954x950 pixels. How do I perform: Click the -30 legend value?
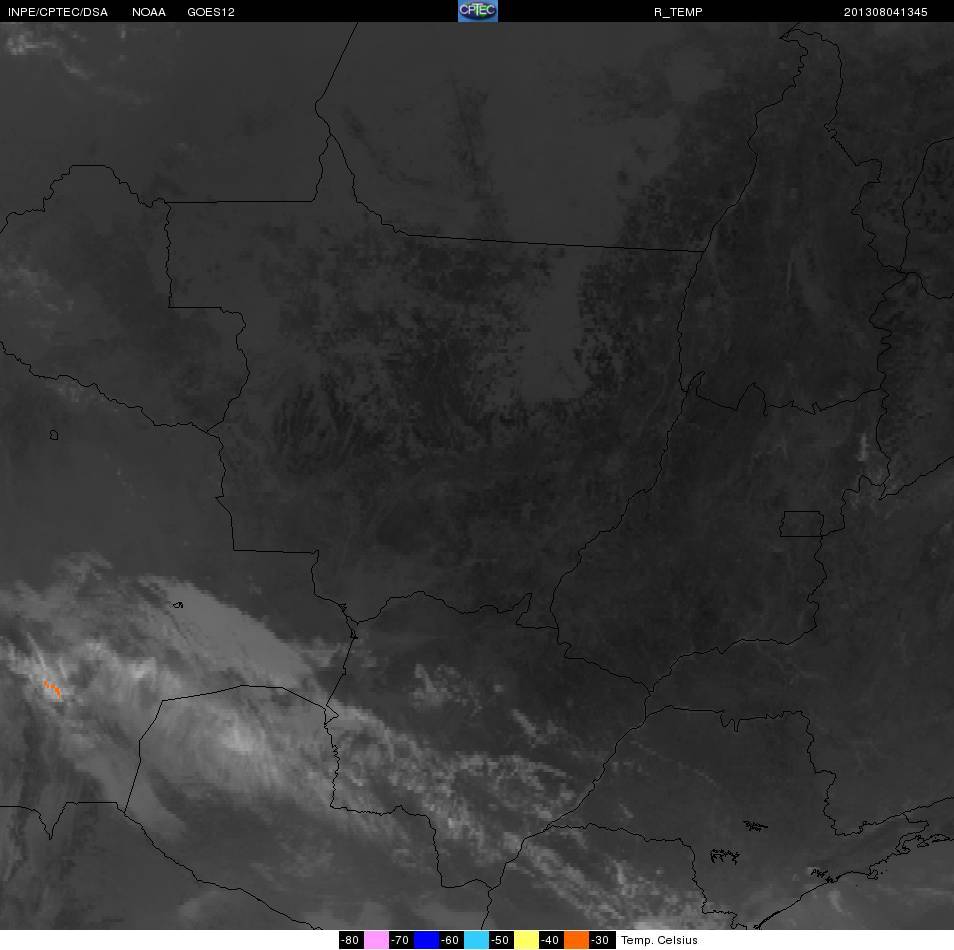click(x=602, y=940)
